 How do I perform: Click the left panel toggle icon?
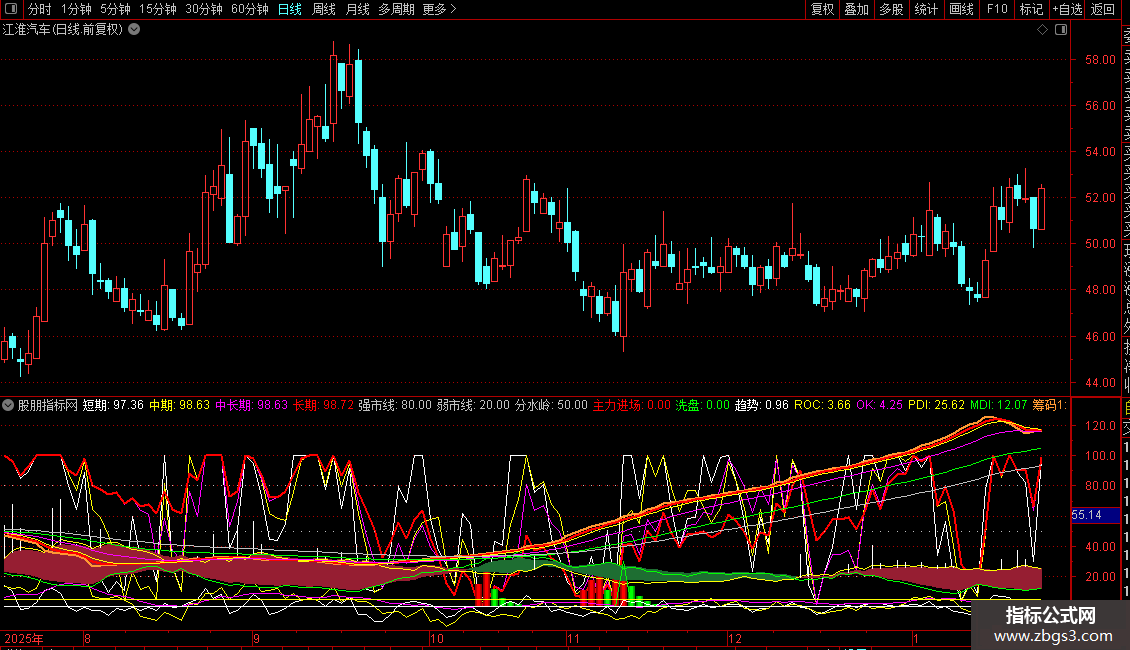(11, 9)
